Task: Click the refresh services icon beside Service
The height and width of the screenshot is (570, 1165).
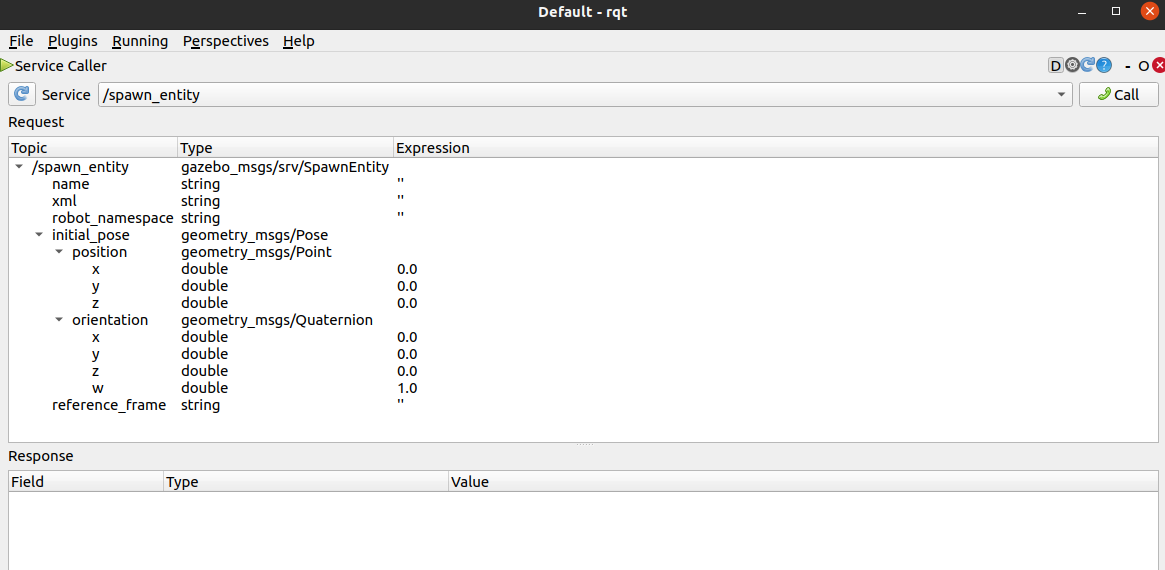Action: point(22,95)
